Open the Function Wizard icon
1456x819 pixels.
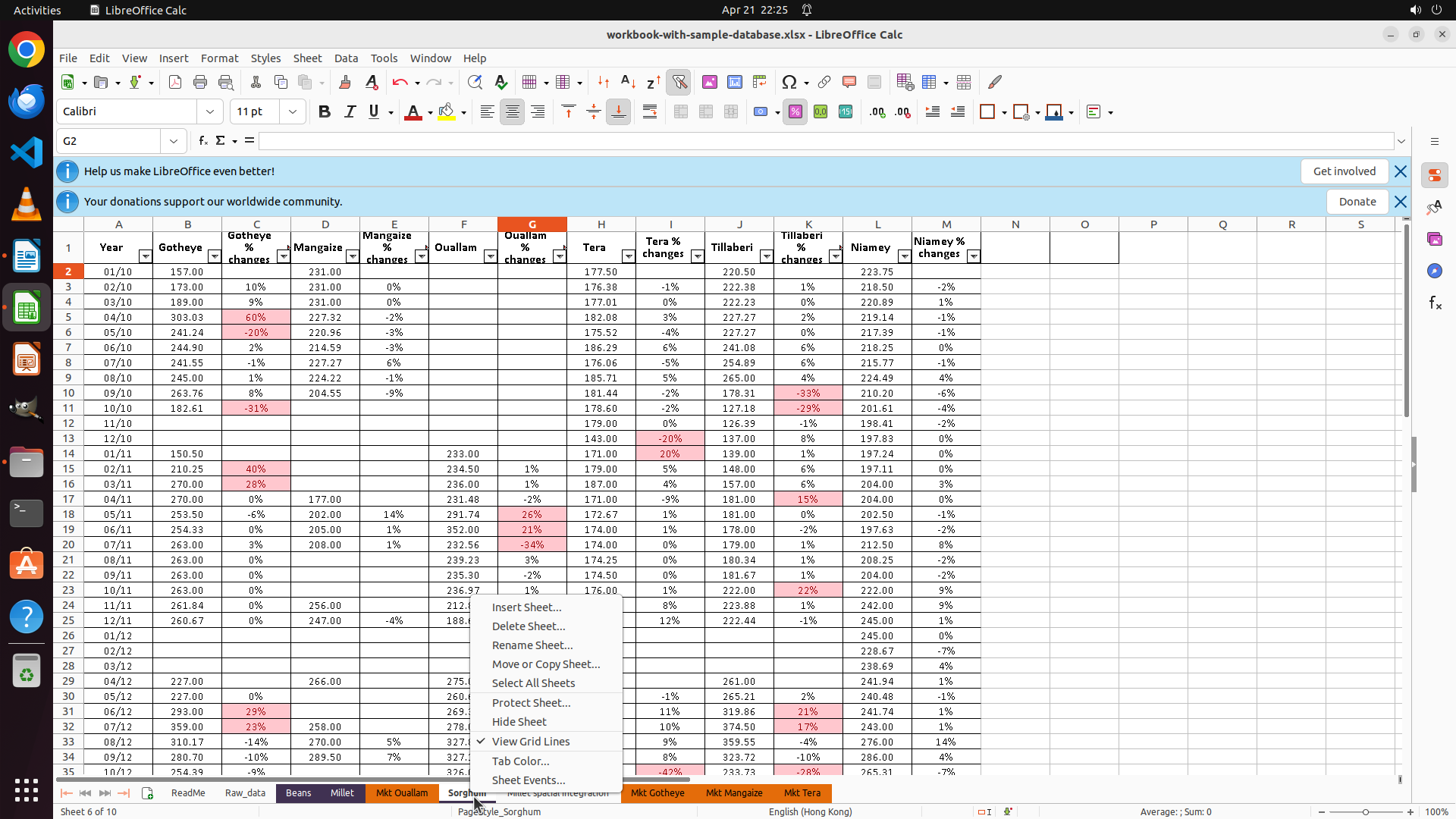click(x=202, y=141)
